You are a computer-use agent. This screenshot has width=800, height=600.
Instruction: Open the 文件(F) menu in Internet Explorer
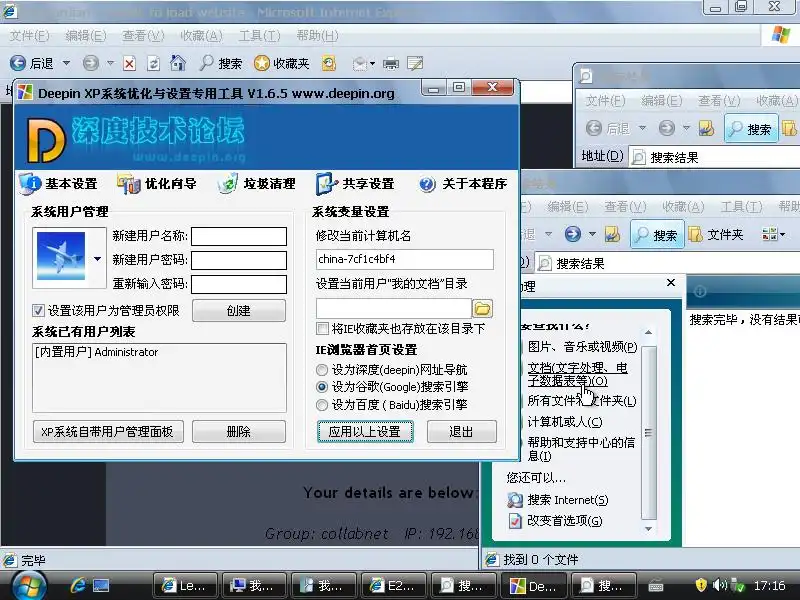click(x=30, y=36)
